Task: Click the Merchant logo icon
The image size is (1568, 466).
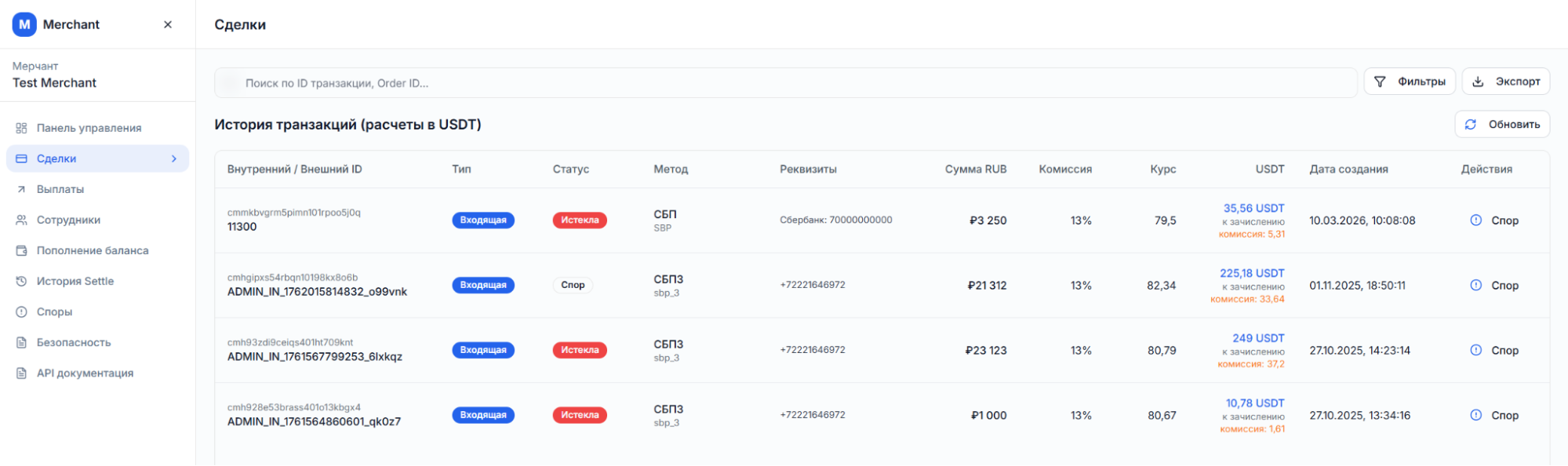Action: coord(24,24)
